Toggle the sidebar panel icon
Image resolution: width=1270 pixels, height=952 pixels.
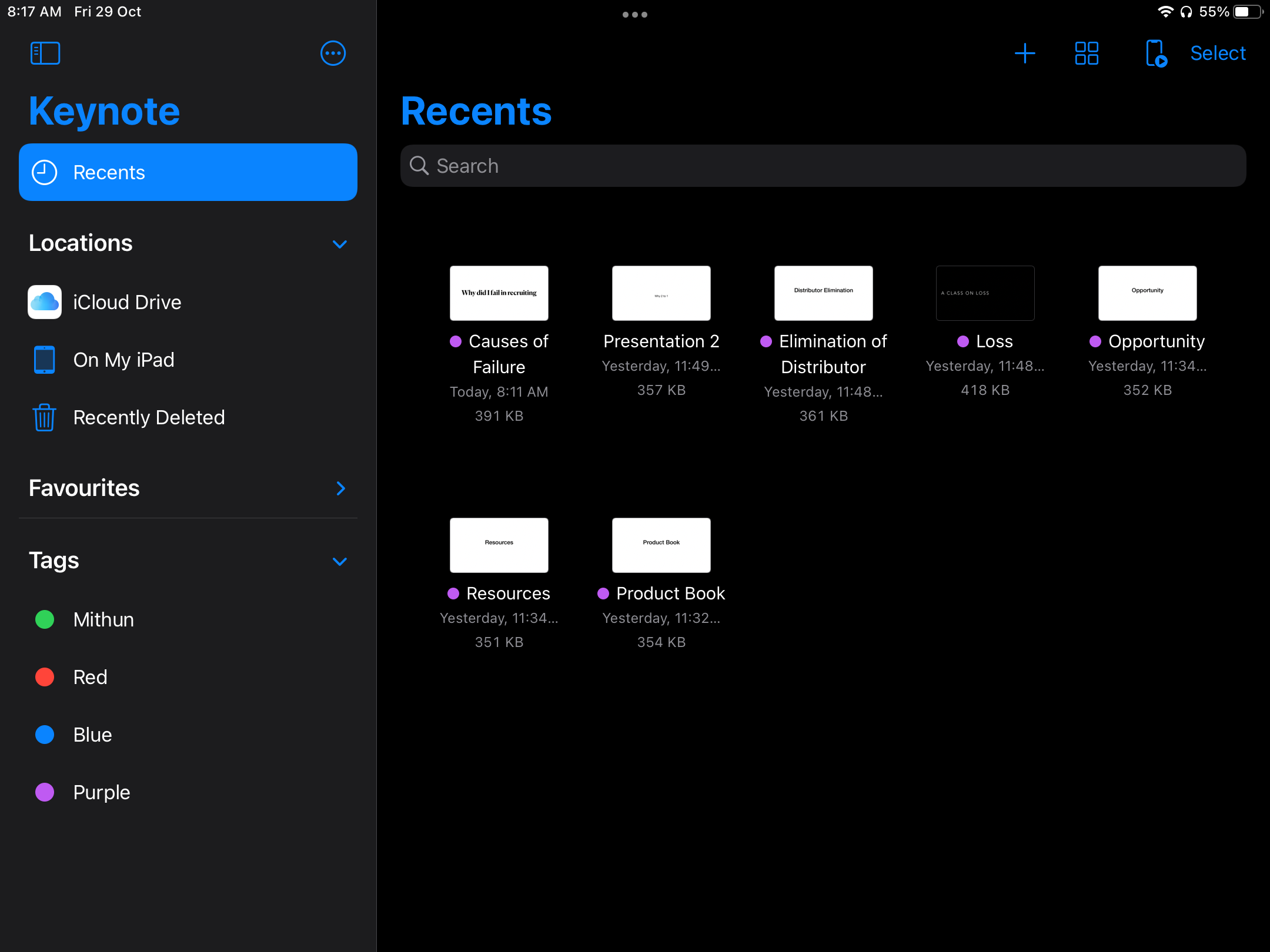coord(45,53)
